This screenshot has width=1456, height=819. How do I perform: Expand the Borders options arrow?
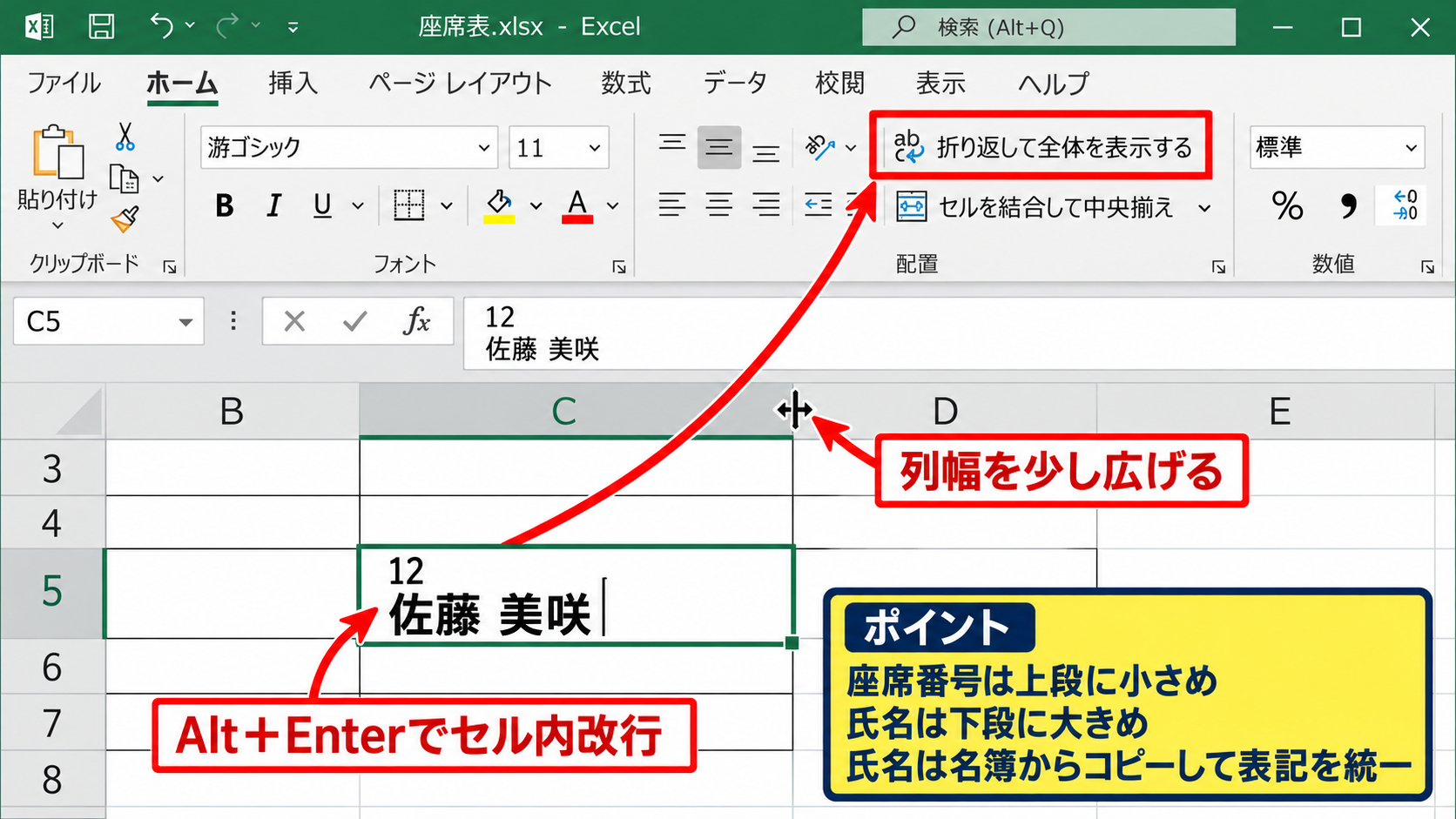[x=447, y=206]
